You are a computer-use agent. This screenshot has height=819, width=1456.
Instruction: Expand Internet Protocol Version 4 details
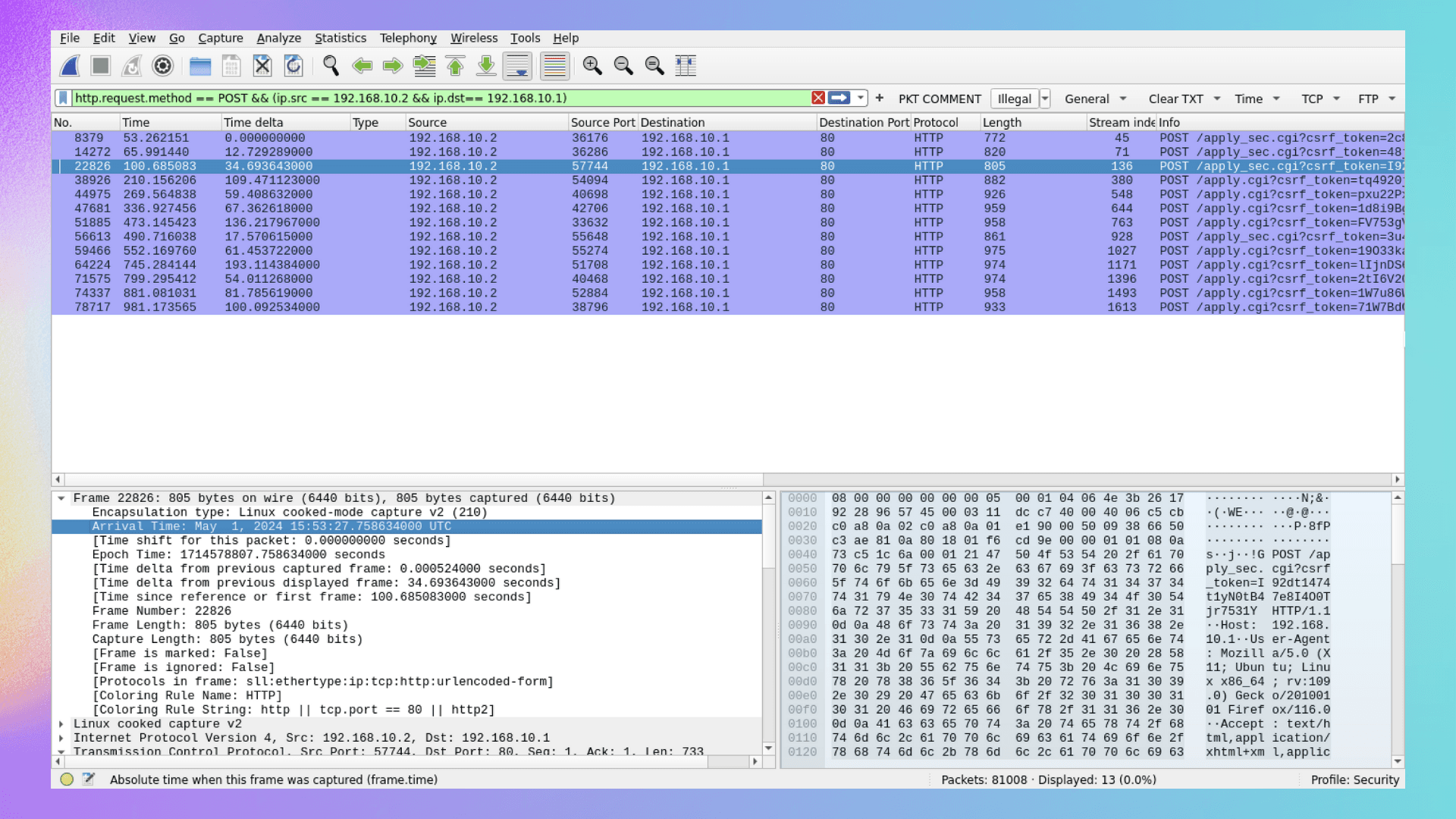point(61,738)
